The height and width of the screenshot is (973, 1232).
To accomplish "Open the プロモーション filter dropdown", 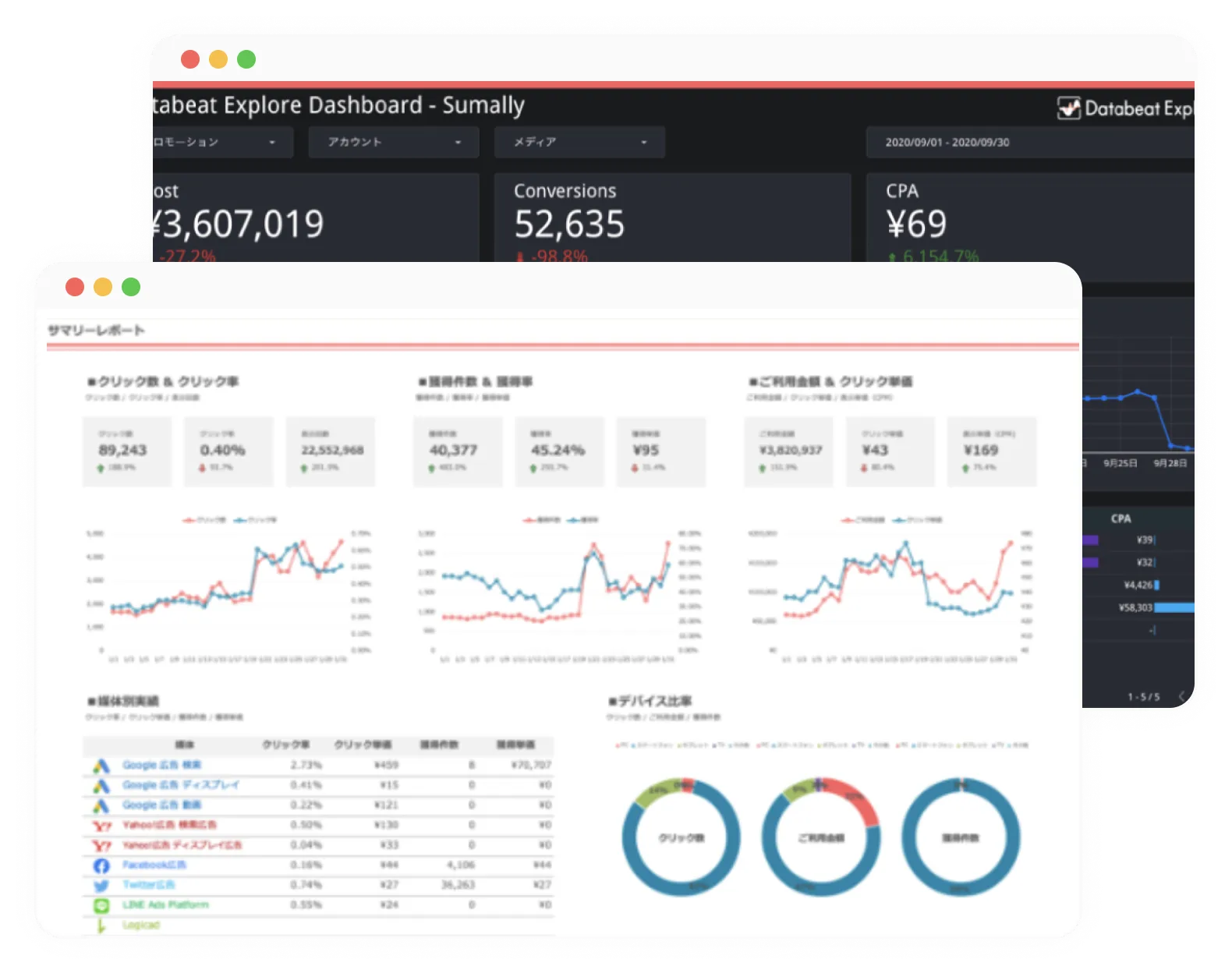I will (x=221, y=143).
